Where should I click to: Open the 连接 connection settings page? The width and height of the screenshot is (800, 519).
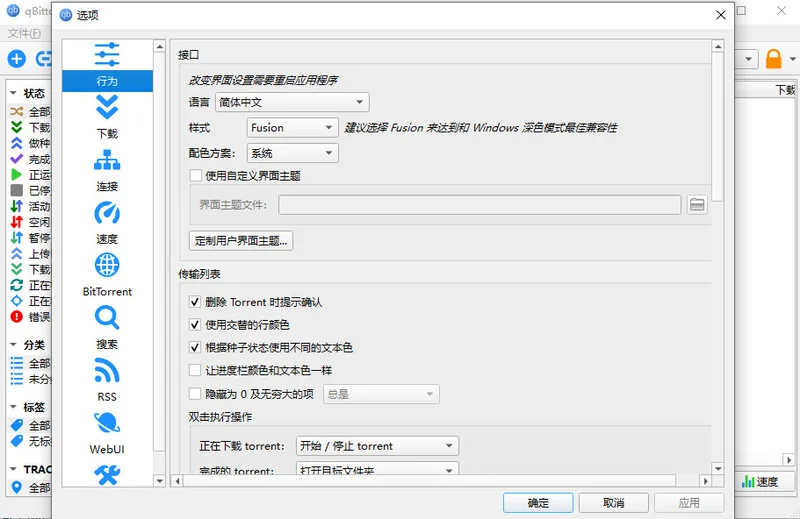click(x=107, y=170)
